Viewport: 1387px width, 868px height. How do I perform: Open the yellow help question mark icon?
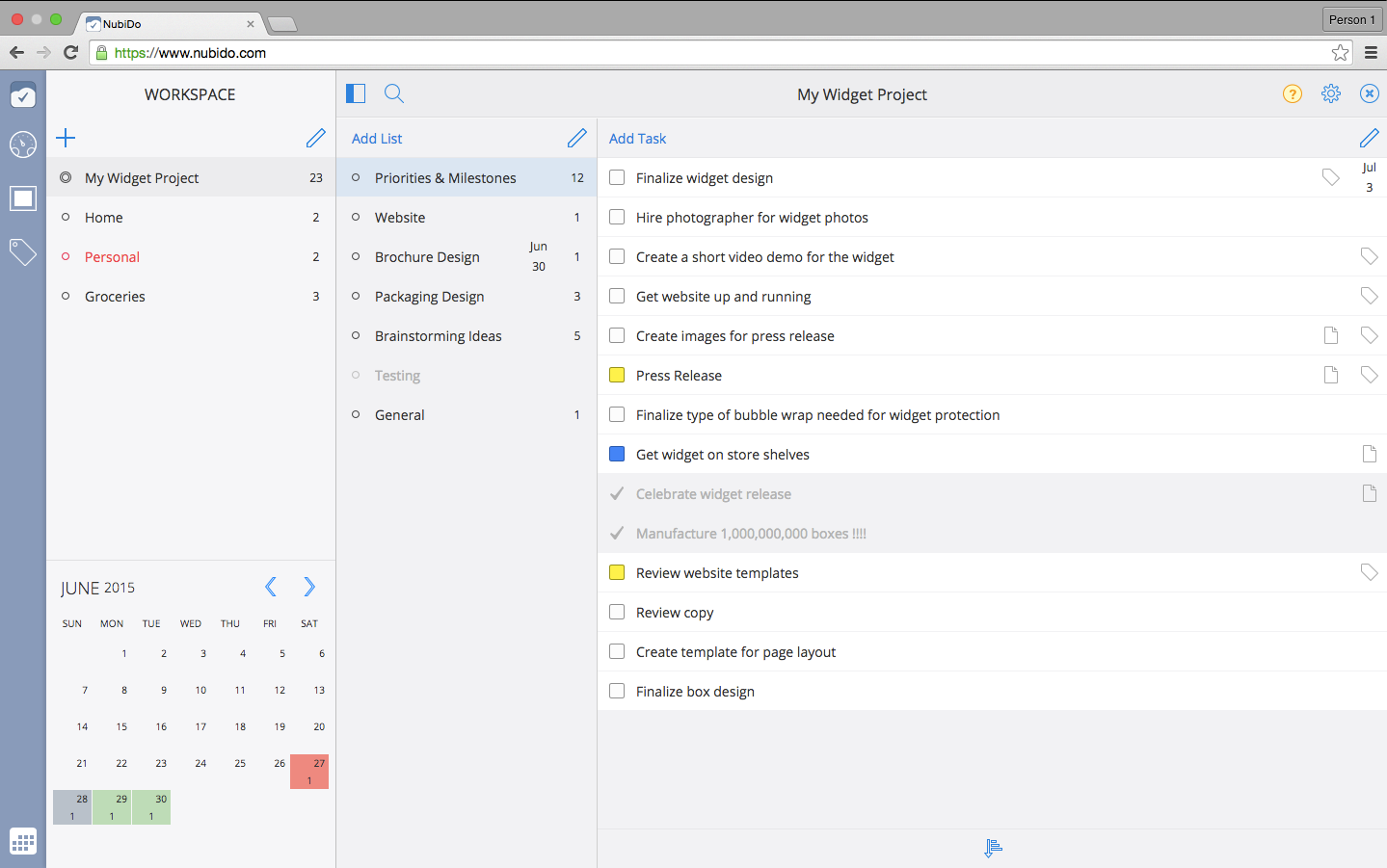(1292, 93)
